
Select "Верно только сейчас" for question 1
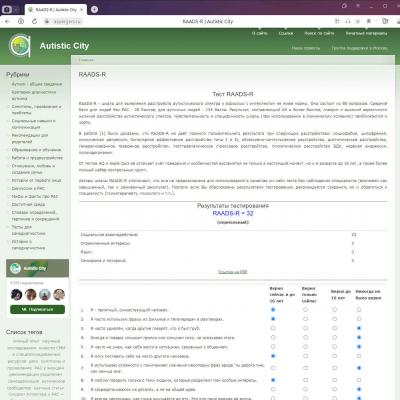pos(305,310)
